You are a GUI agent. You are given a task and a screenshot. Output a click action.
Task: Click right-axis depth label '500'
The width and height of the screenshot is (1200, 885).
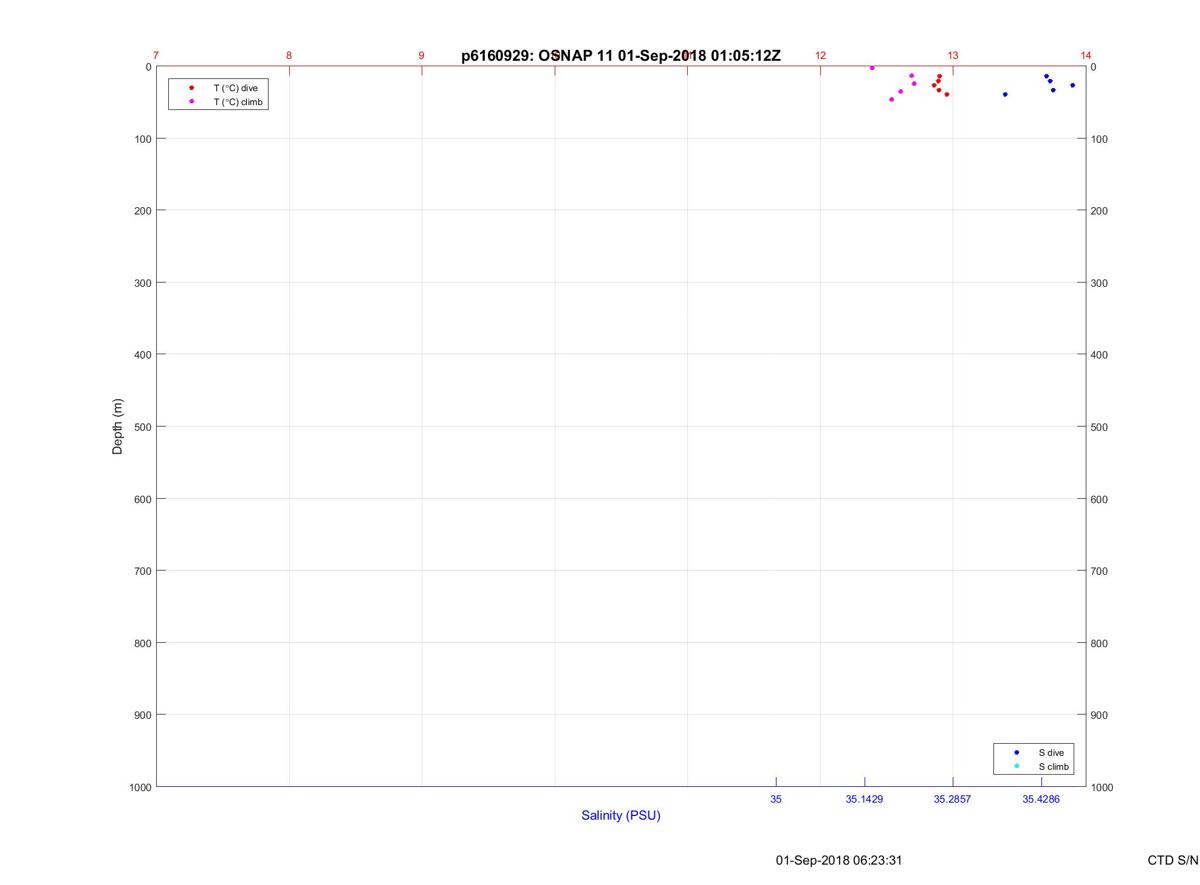point(1100,427)
